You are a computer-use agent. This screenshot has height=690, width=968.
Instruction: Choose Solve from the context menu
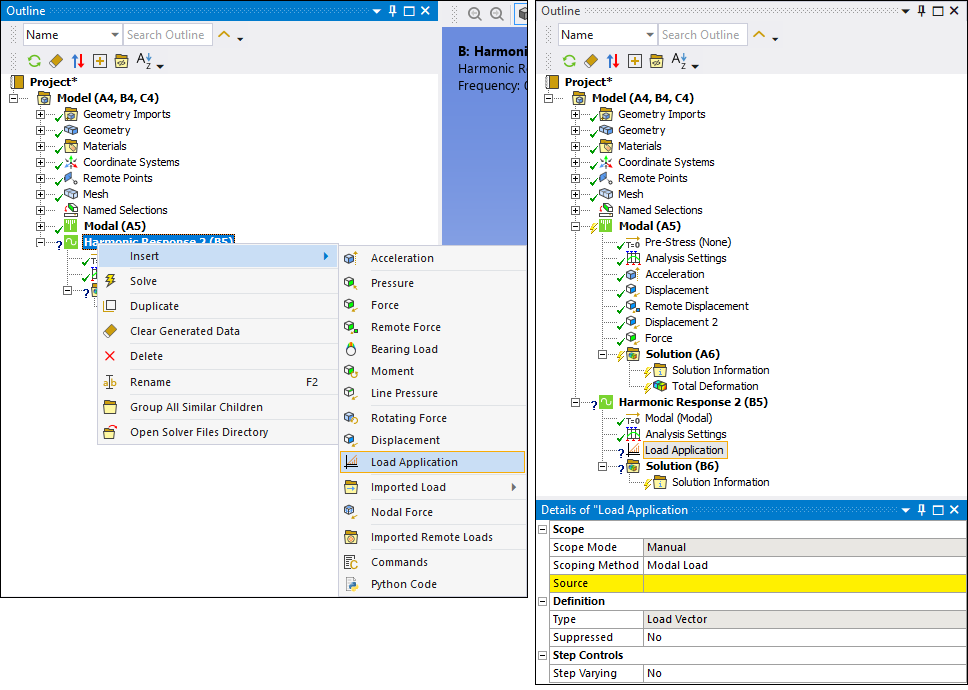point(143,281)
